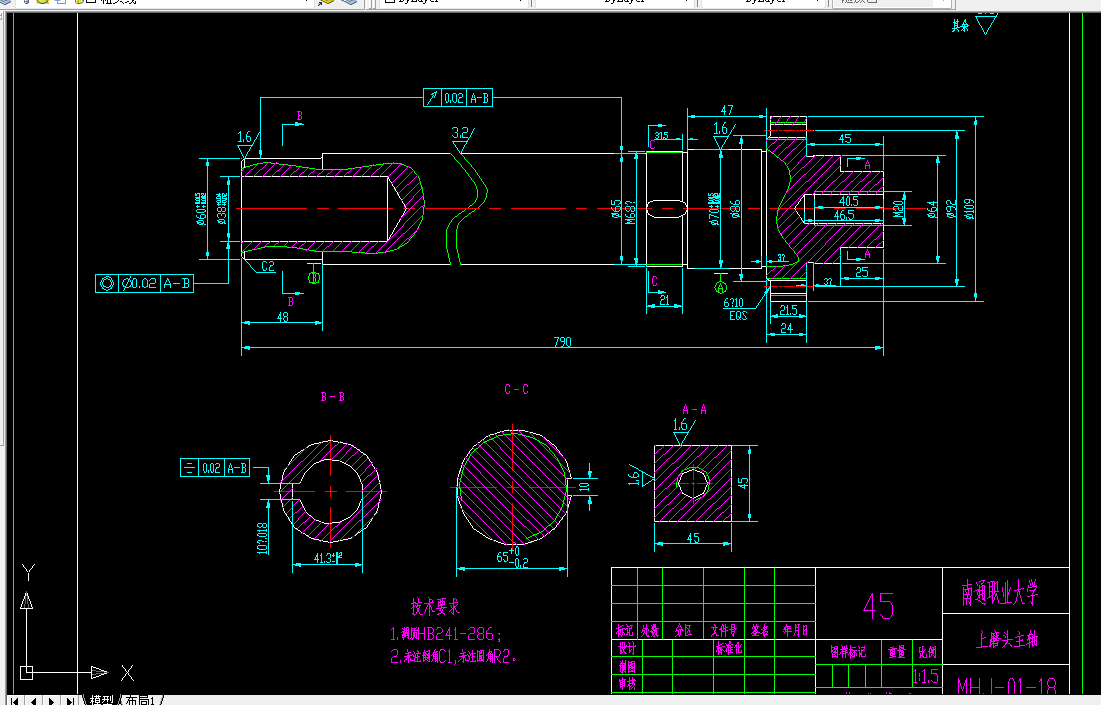Select the scale value 1:1.5
Screen dimensions: 1101x705
[925, 676]
